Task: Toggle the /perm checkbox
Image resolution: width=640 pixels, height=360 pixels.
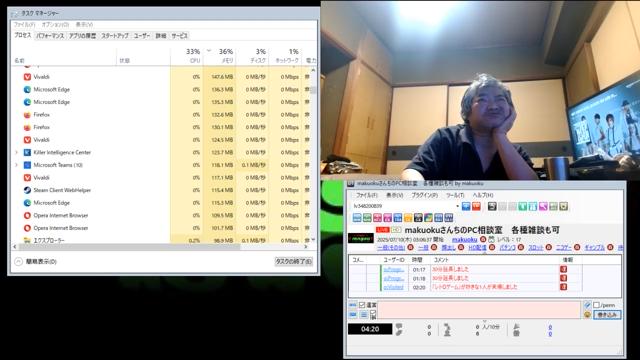Action: (596, 305)
